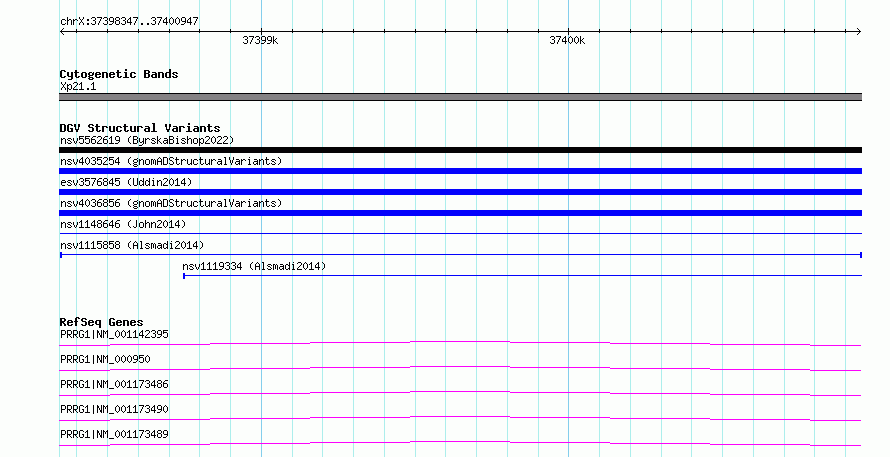890x457 pixels.
Task: Click the nsv1115858 variant line
Action: tap(460, 255)
